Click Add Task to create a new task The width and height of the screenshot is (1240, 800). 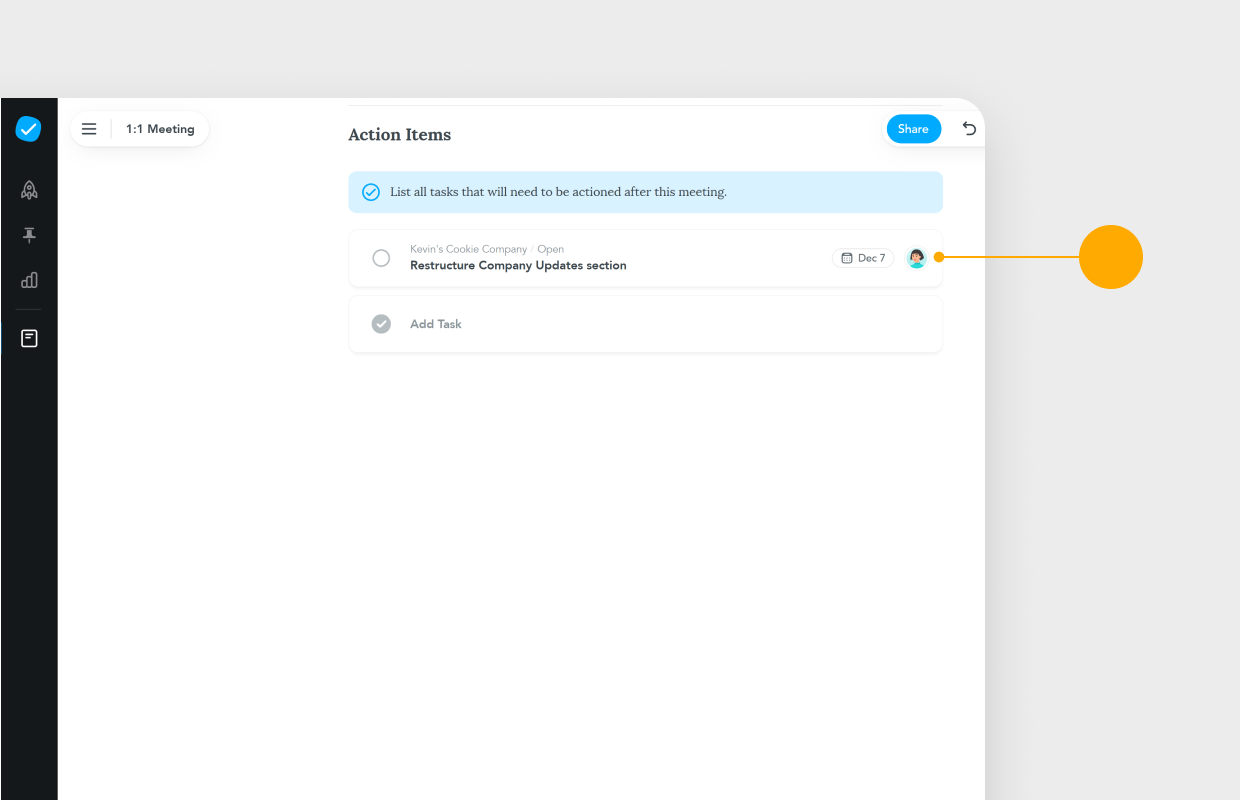(x=434, y=323)
